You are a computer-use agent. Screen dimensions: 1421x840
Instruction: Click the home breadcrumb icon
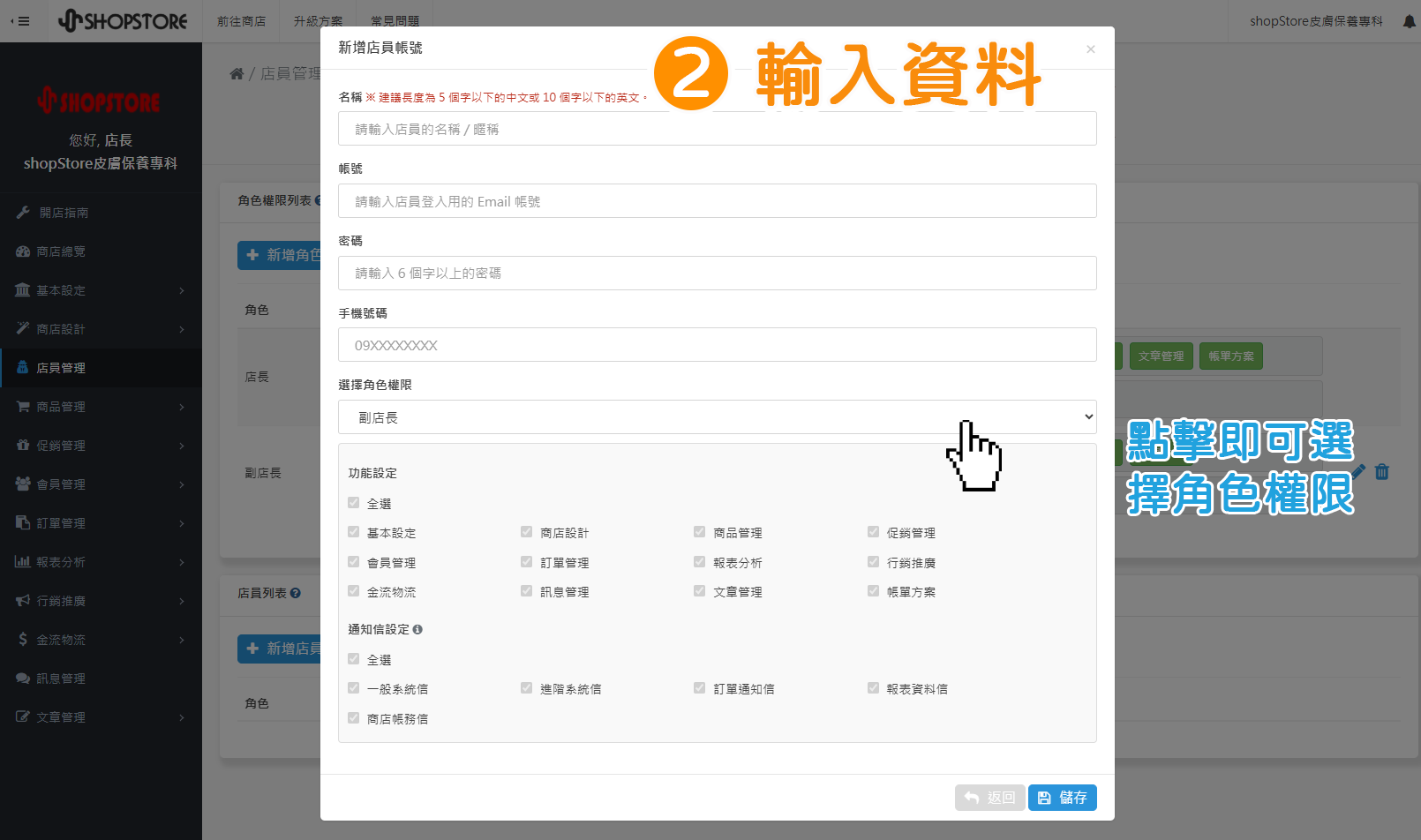[237, 73]
